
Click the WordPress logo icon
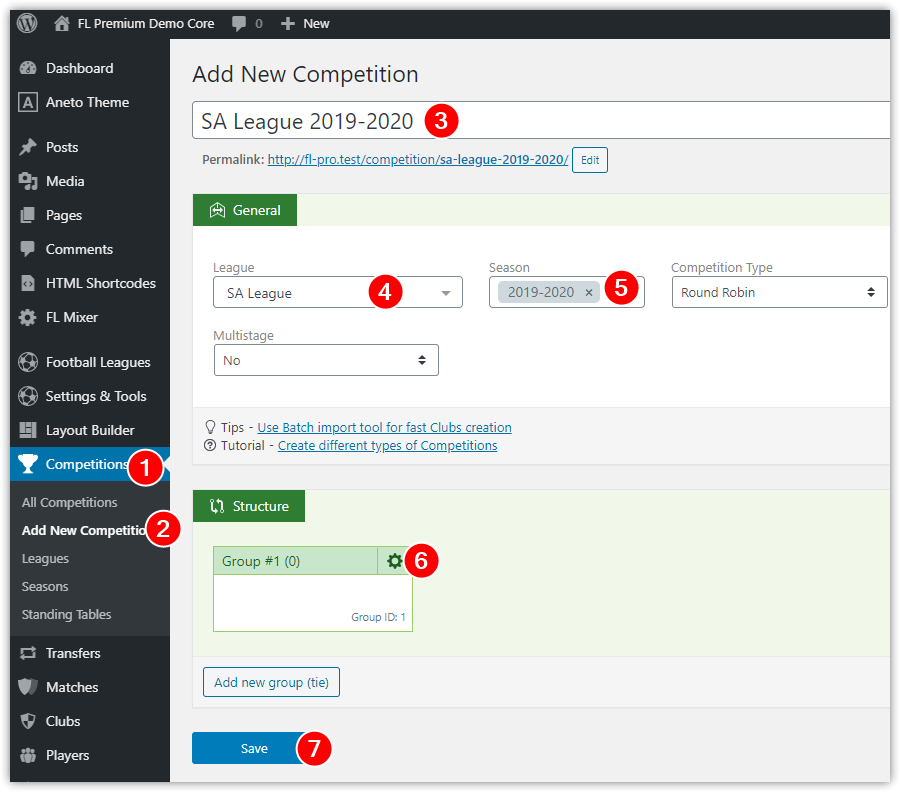click(27, 23)
